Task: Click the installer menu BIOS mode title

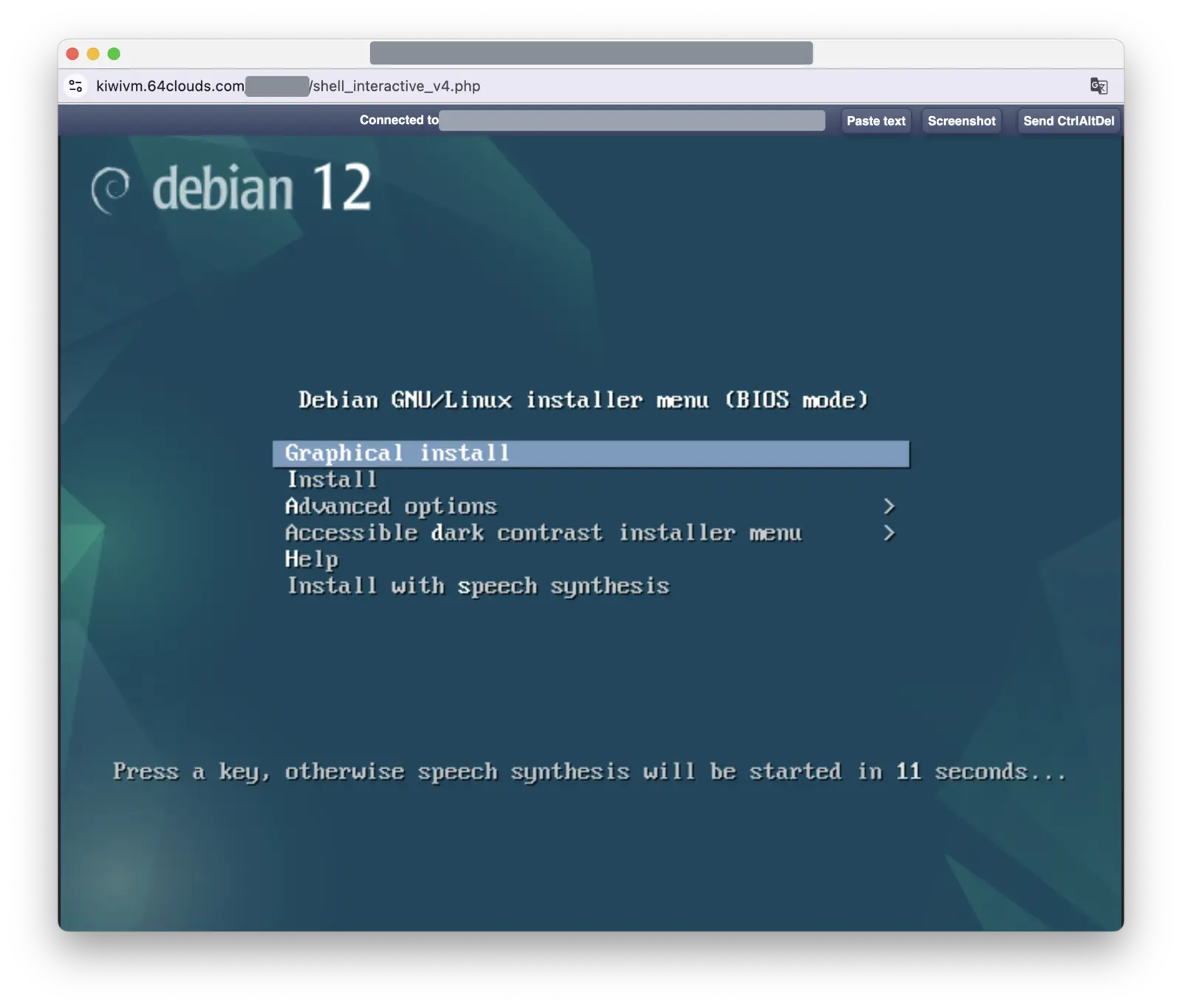Action: click(583, 400)
